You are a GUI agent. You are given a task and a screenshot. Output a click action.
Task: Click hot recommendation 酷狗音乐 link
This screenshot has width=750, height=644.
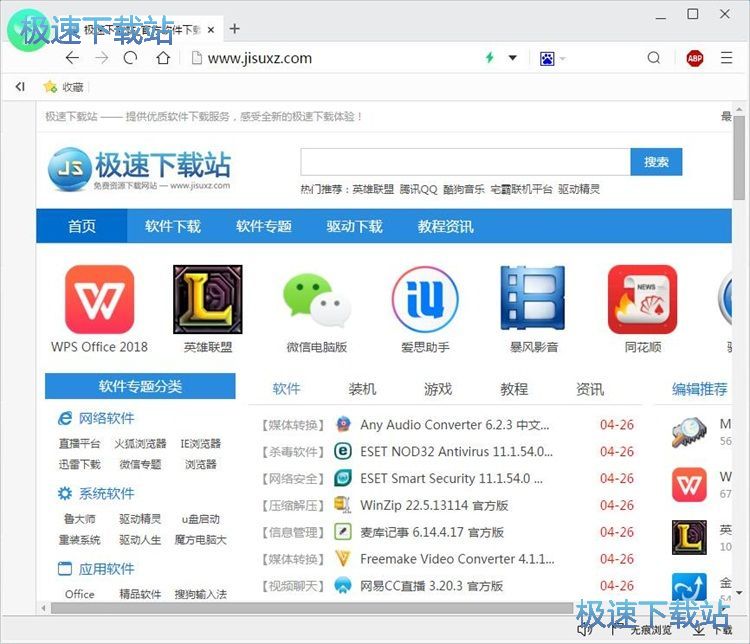(x=463, y=189)
